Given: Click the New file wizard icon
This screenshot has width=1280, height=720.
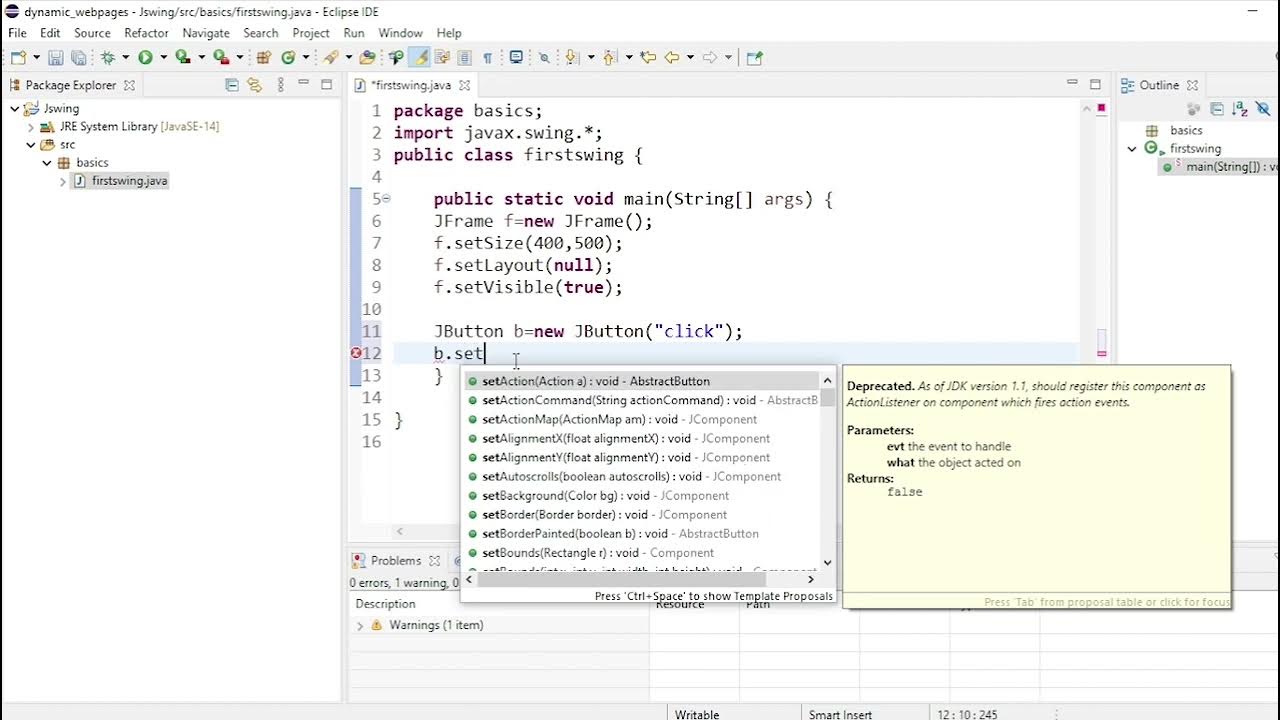Looking at the screenshot, I should 19,58.
